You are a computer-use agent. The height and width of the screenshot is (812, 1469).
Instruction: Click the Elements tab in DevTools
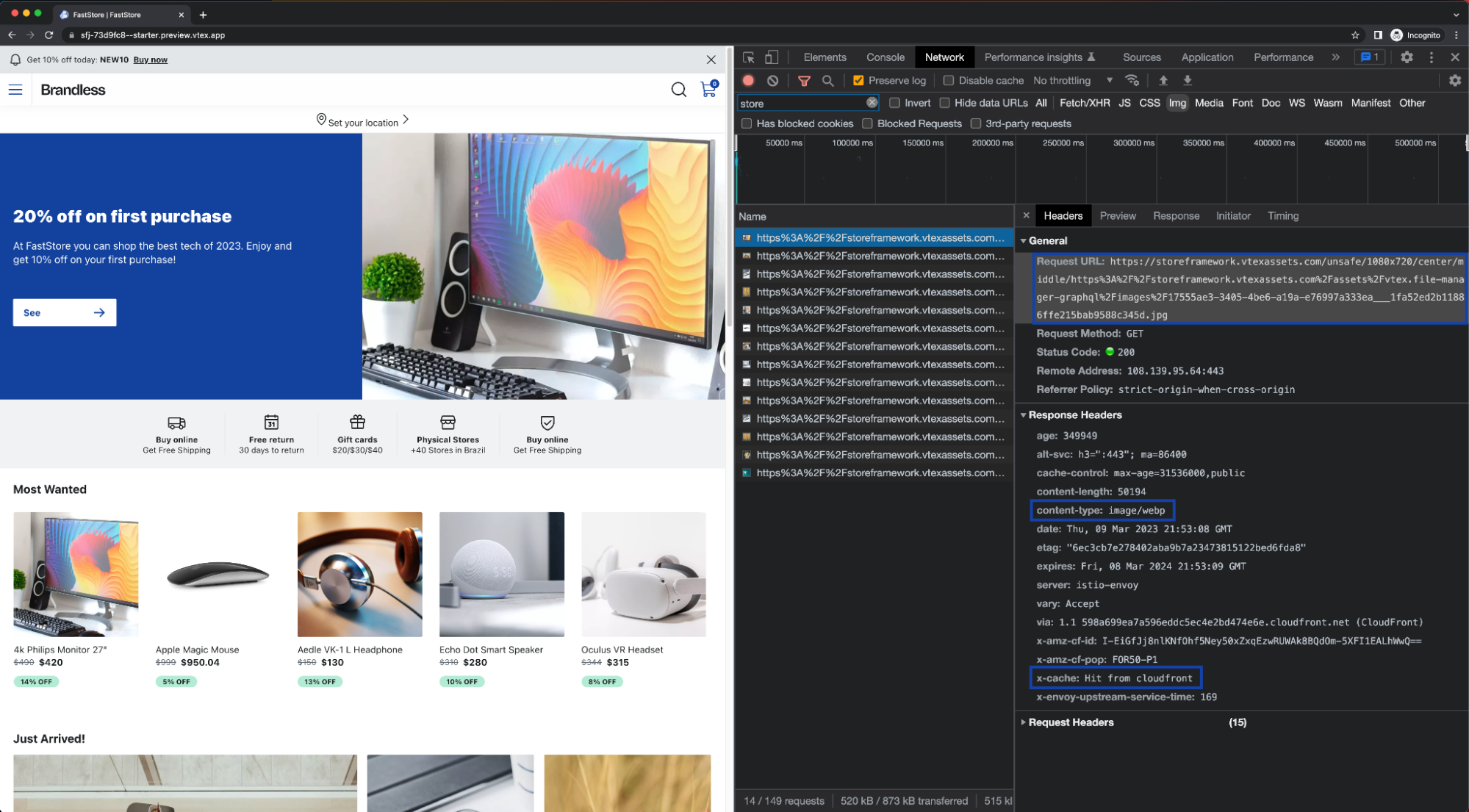(x=825, y=57)
